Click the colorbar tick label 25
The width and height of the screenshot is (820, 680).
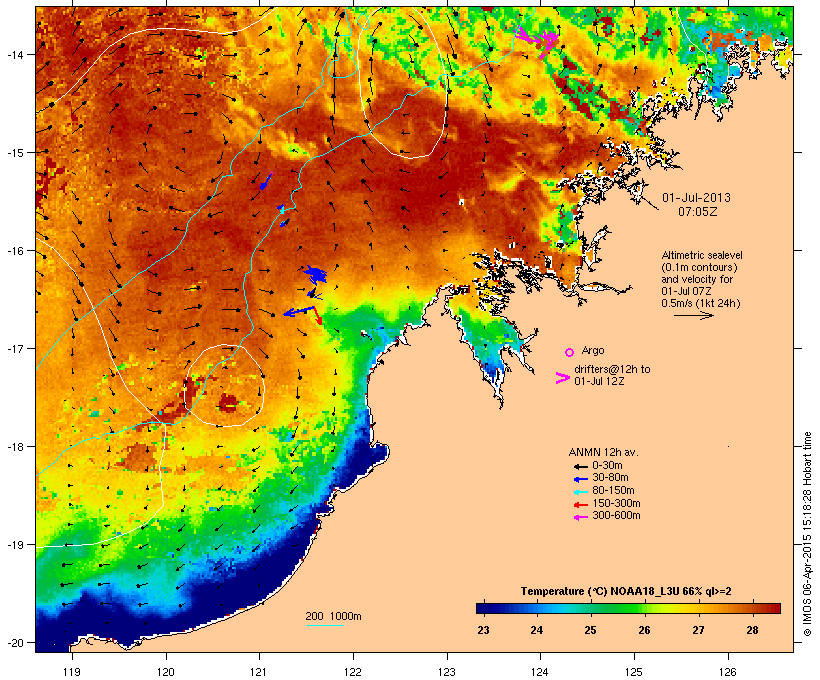(590, 630)
